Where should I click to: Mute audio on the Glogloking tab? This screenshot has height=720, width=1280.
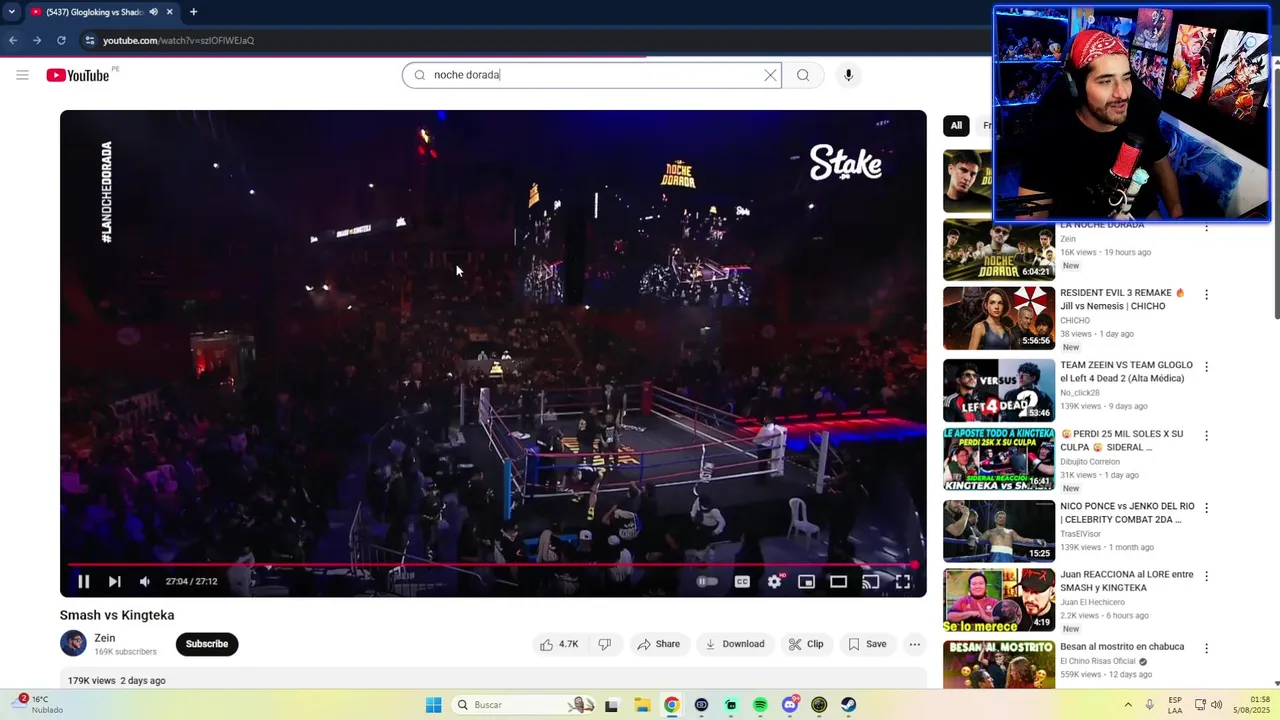pyautogui.click(x=153, y=12)
